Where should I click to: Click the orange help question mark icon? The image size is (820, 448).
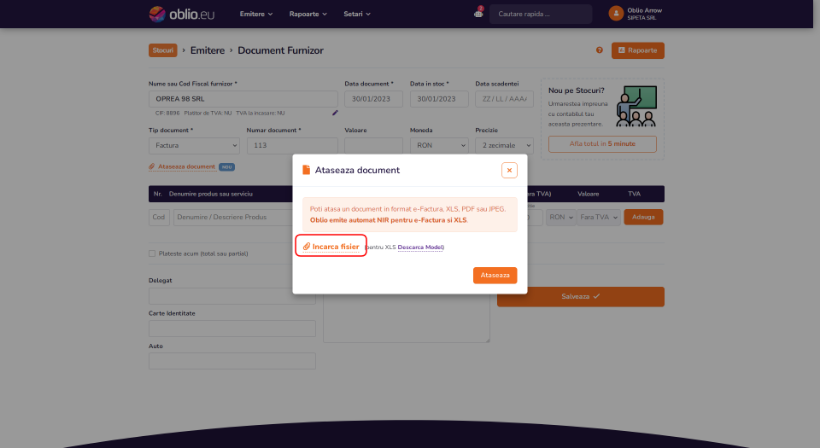(599, 50)
